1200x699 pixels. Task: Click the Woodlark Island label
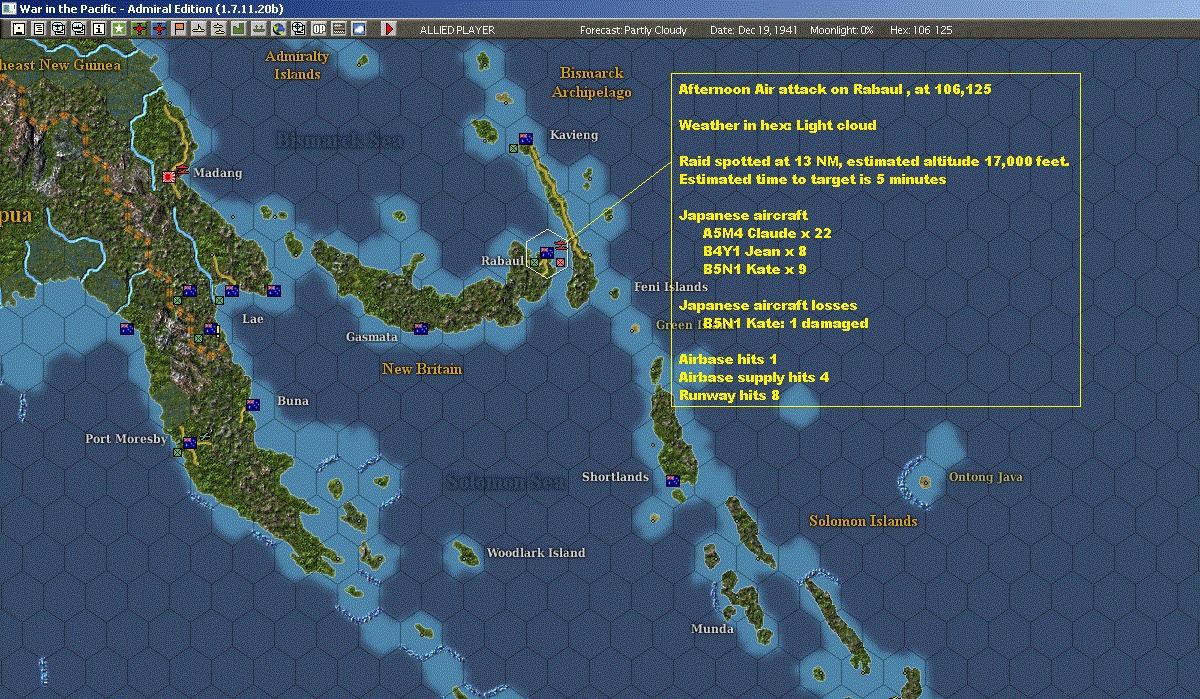click(x=536, y=553)
